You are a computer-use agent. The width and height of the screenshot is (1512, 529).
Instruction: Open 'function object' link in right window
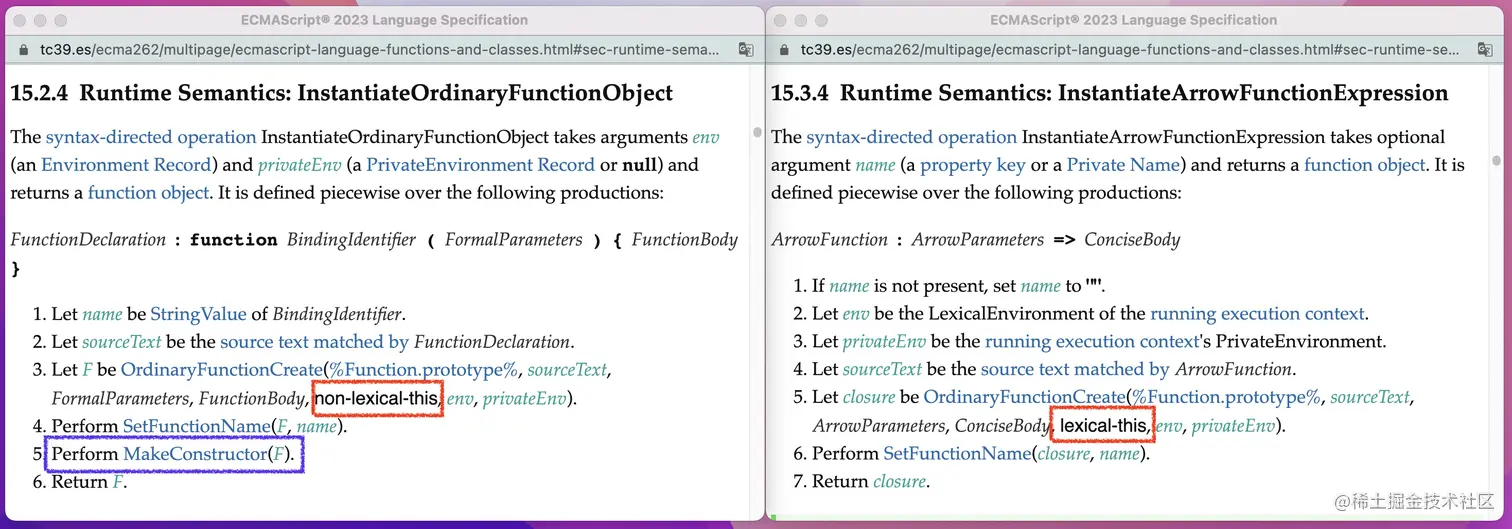pos(1364,165)
